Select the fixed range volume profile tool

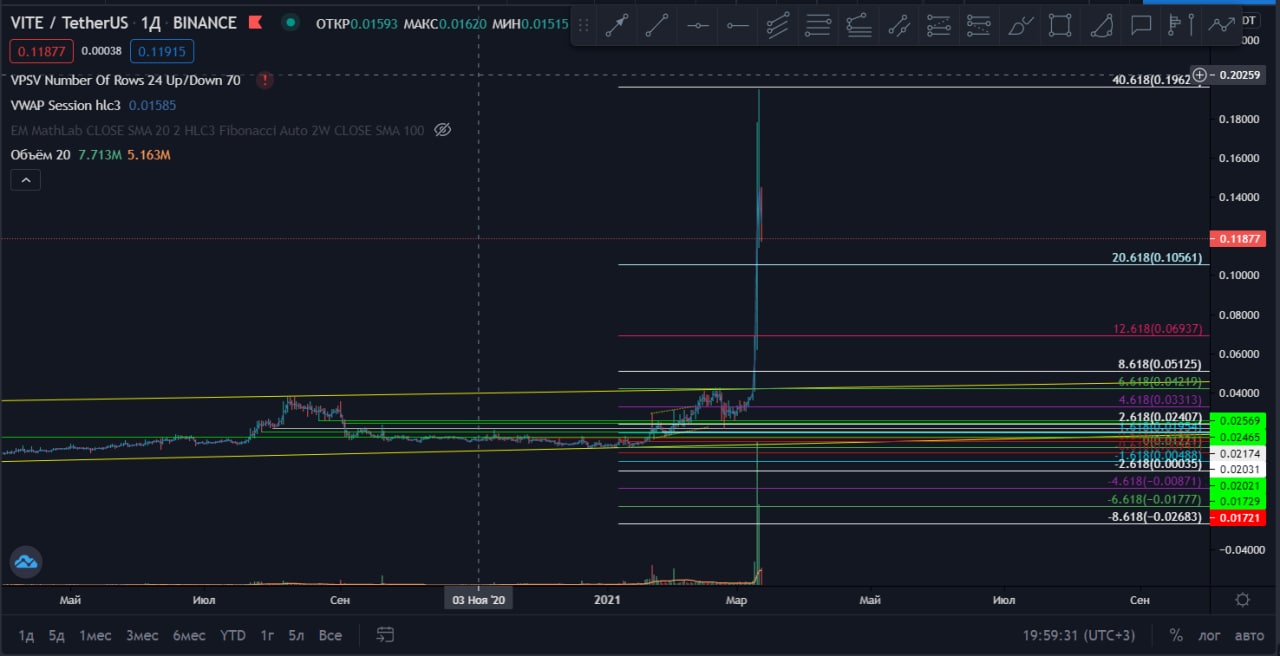(1181, 27)
